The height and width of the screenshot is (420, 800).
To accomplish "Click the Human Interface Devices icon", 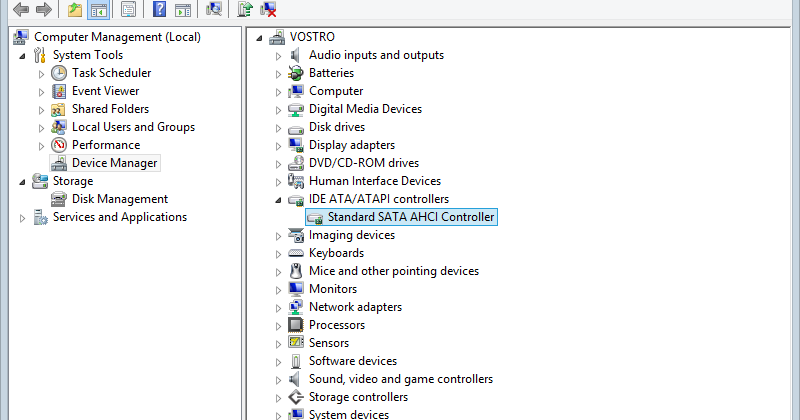I will tap(295, 181).
